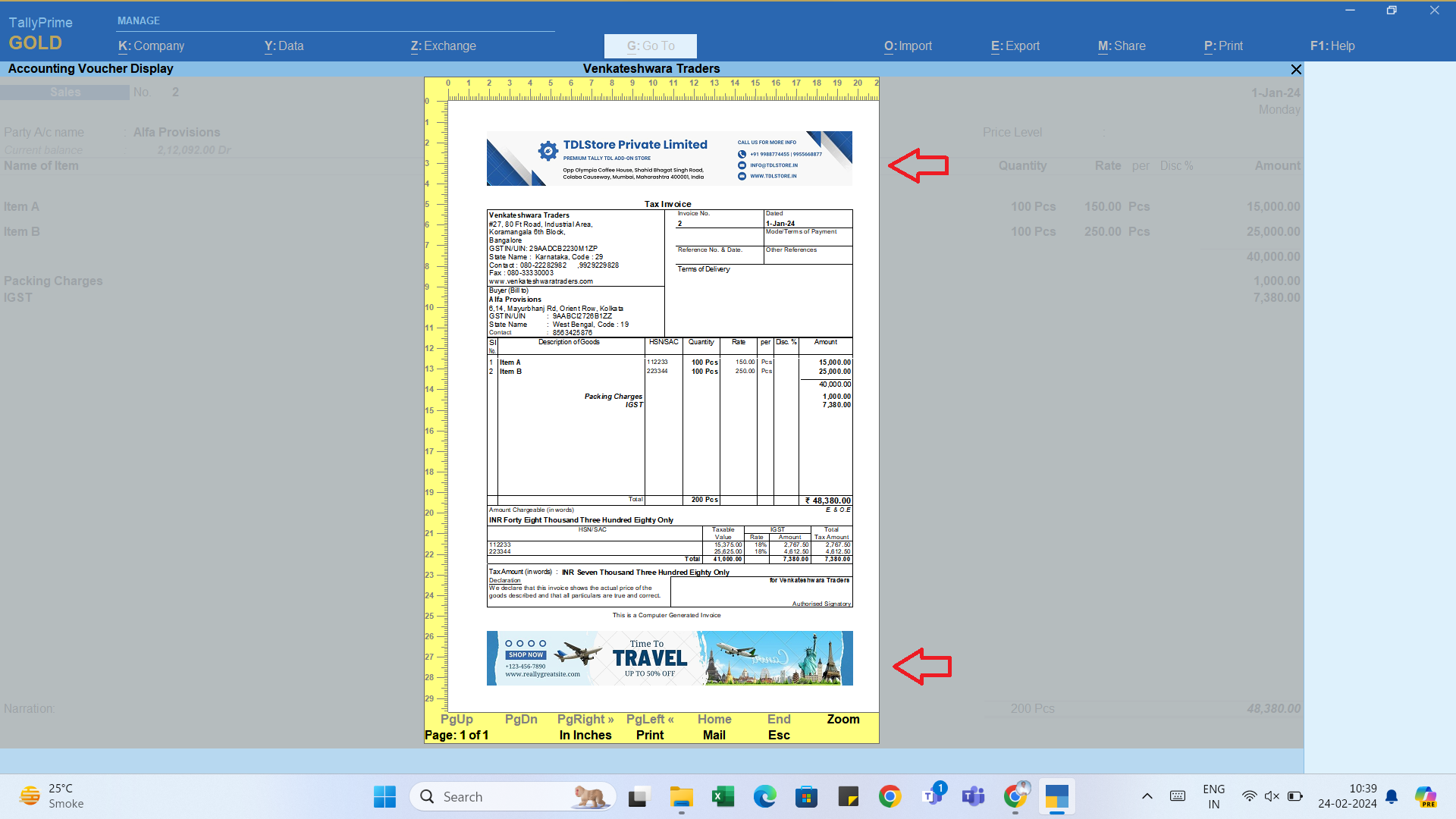Toggle In Inches page measurement
Image resolution: width=1456 pixels, height=819 pixels.
585,735
